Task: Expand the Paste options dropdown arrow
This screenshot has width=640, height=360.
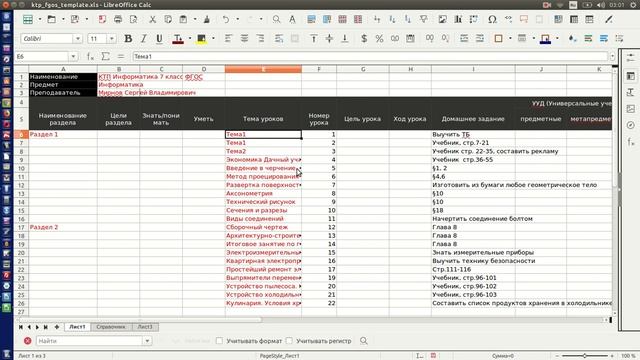Action: [x=195, y=19]
